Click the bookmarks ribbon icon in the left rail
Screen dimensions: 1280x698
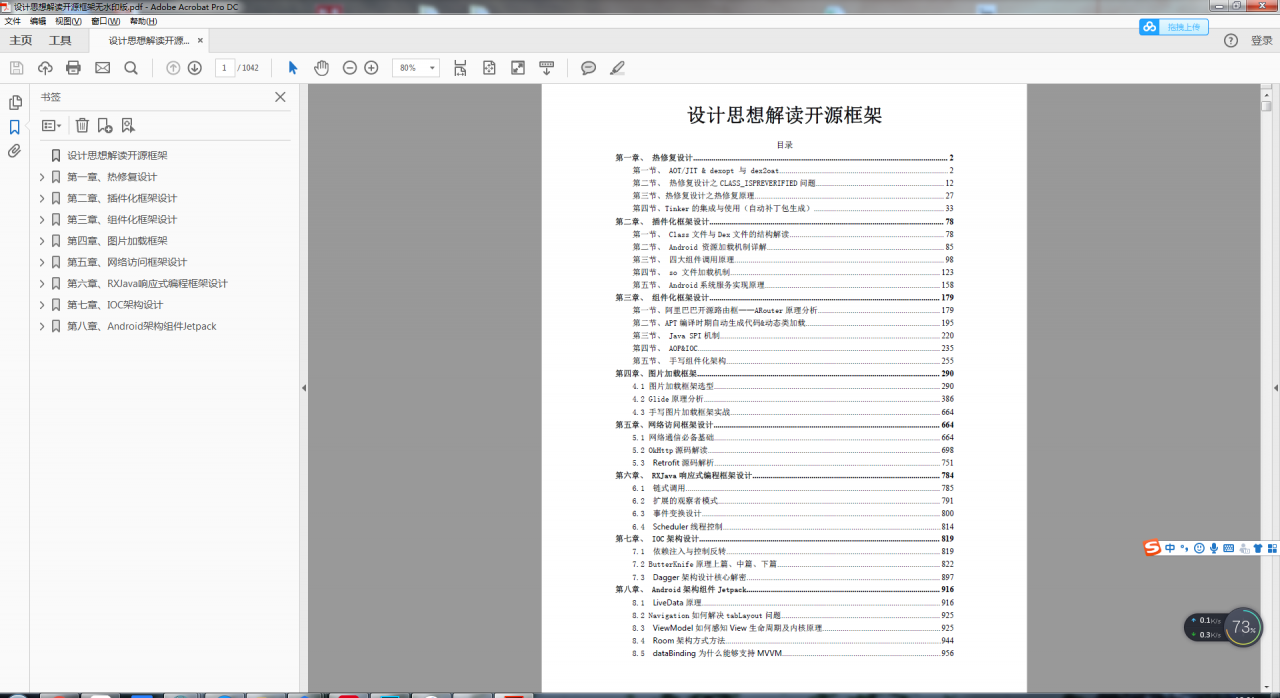click(15, 127)
